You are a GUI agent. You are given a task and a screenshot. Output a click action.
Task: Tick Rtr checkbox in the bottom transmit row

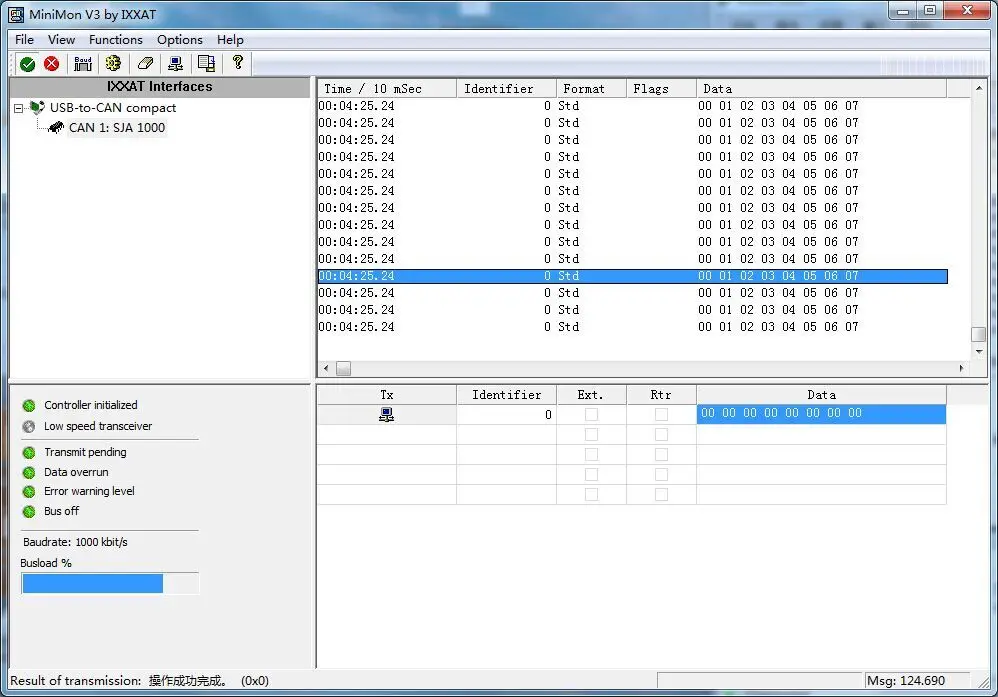pos(661,495)
